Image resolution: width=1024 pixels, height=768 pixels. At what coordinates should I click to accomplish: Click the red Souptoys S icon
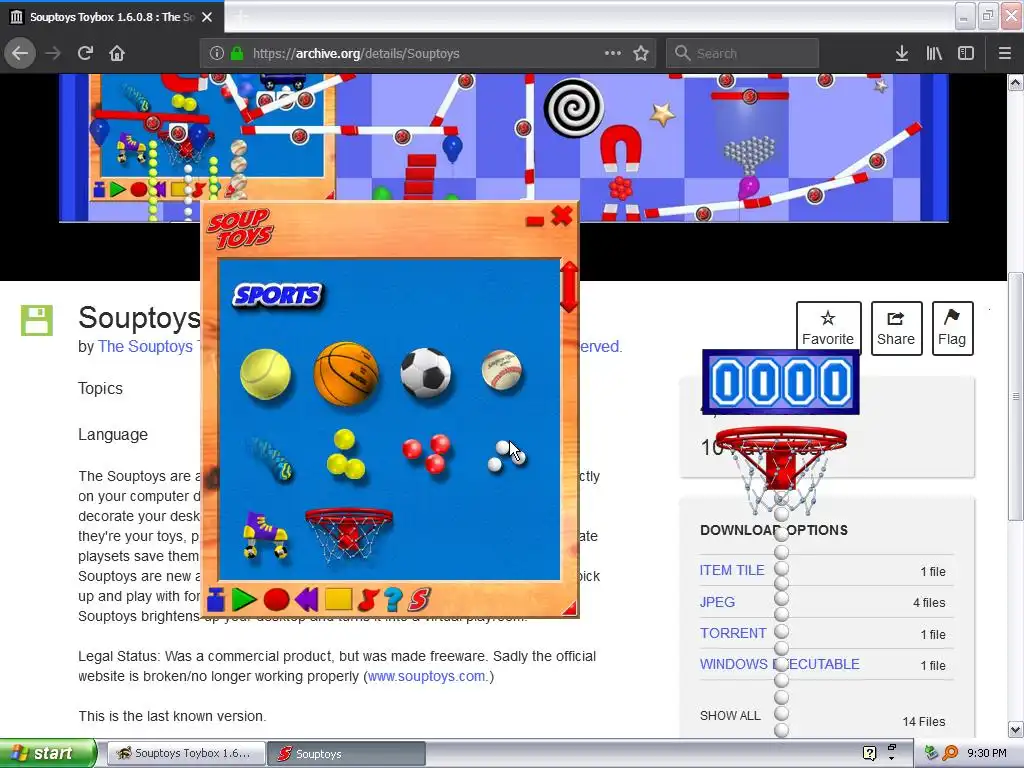(x=419, y=599)
